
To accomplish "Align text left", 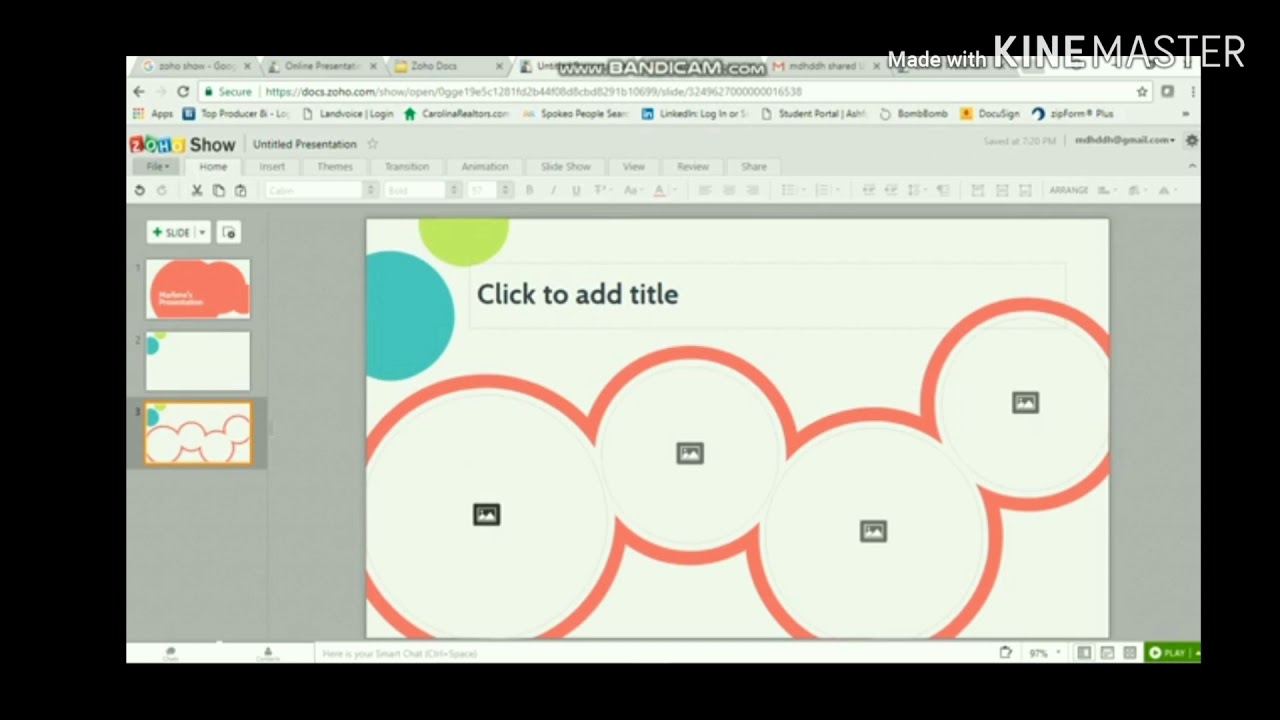I will [x=704, y=190].
